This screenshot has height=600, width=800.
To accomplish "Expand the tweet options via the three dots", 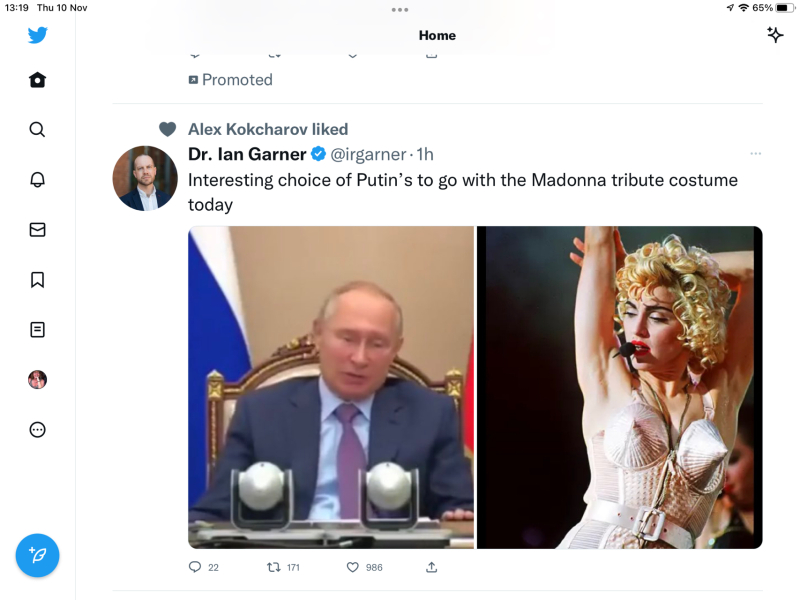I will (756, 153).
